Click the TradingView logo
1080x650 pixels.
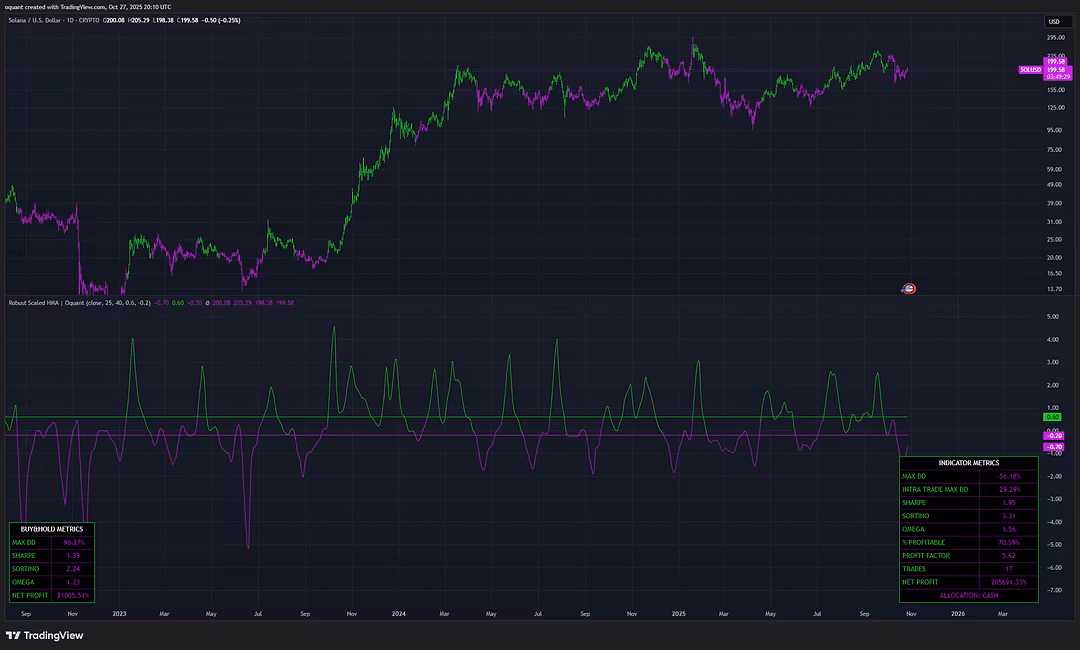(45, 635)
